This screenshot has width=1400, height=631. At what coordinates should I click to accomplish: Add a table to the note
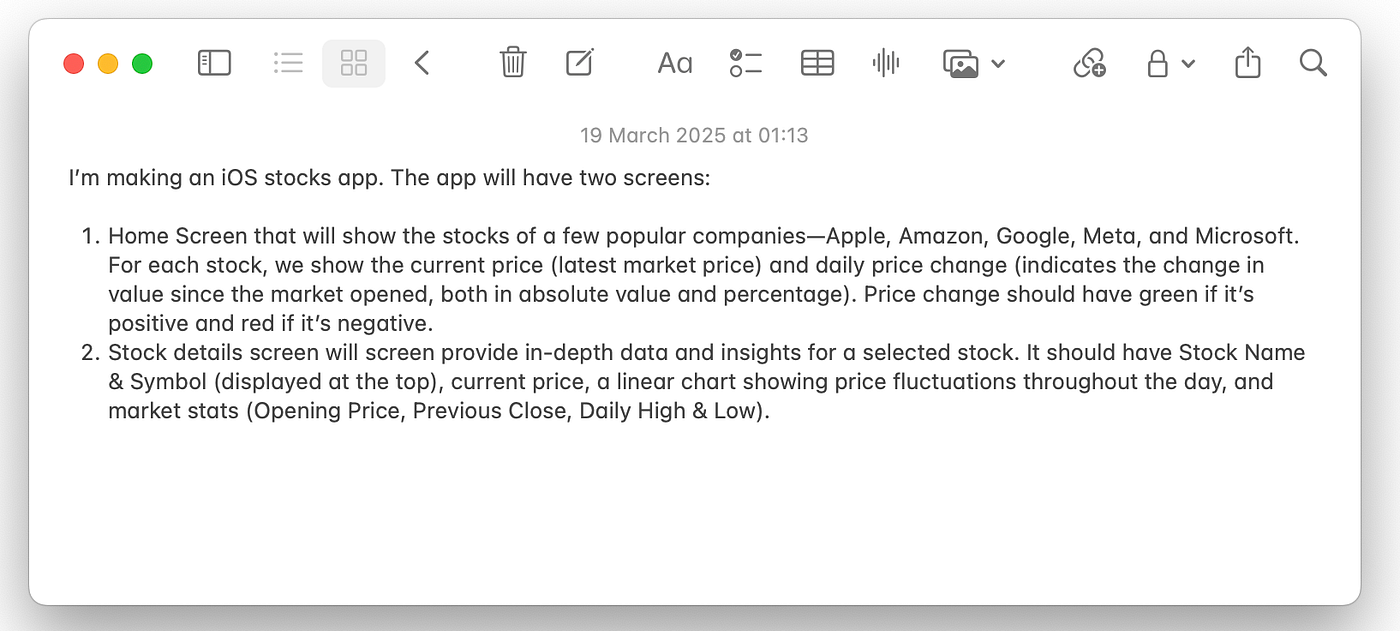click(817, 64)
